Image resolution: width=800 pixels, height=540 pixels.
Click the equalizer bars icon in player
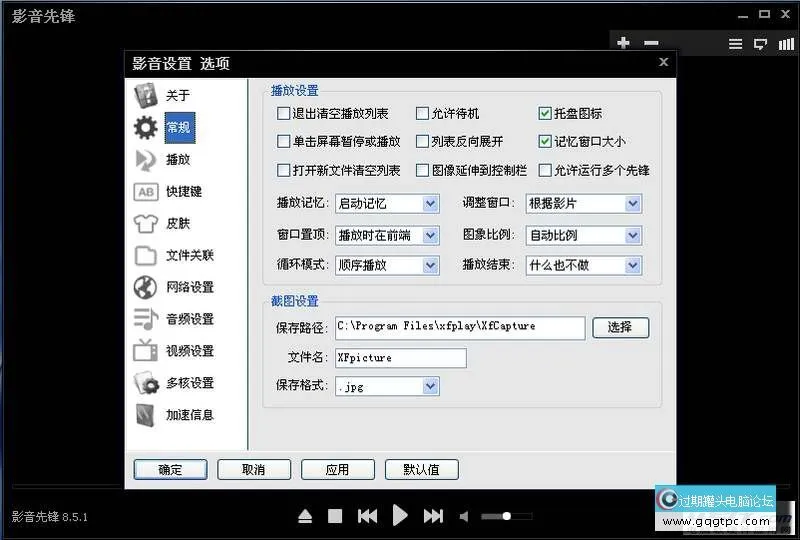coord(786,44)
